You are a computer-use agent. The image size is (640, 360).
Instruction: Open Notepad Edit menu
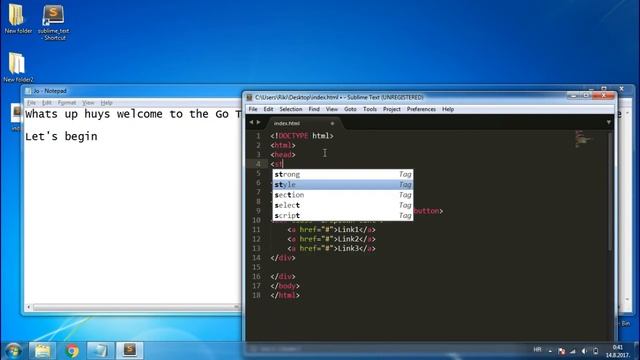(47, 103)
